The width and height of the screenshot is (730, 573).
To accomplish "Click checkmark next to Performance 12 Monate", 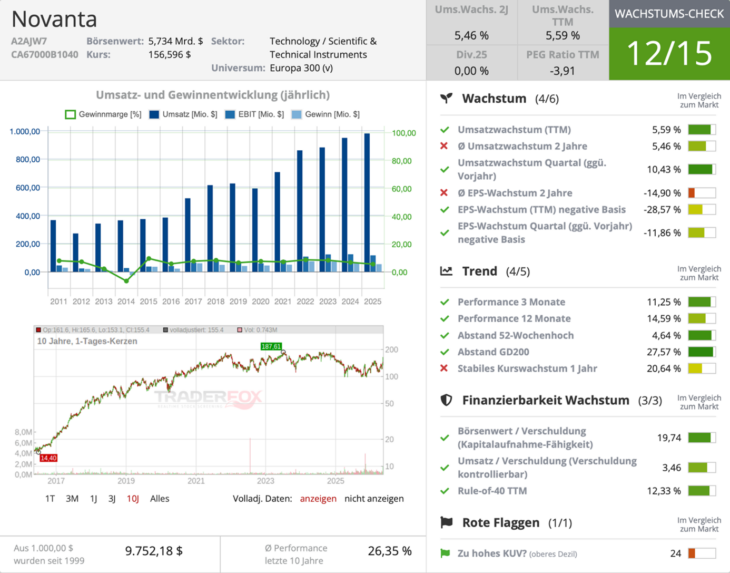I will [x=445, y=318].
